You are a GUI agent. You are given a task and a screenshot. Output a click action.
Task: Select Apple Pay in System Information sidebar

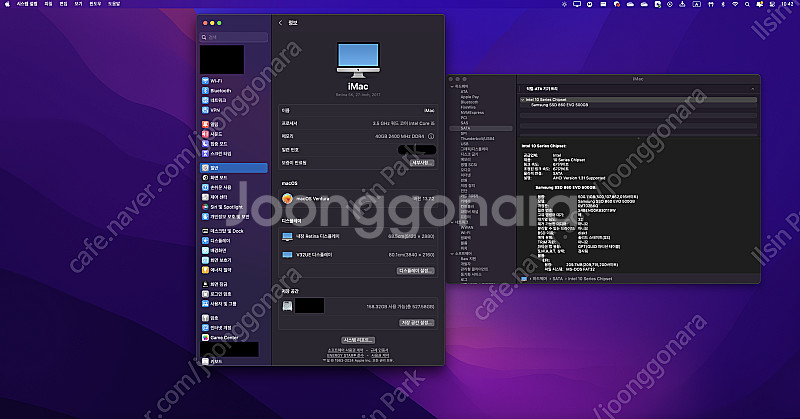(x=469, y=96)
